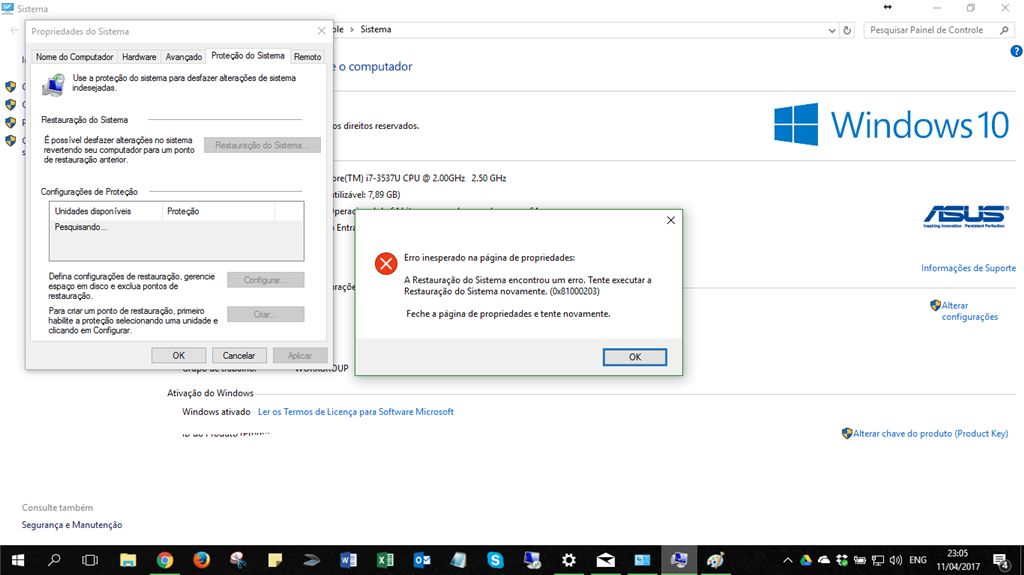Viewport: 1024px width, 575px height.
Task: Open the blue help question mark
Action: (x=1016, y=51)
